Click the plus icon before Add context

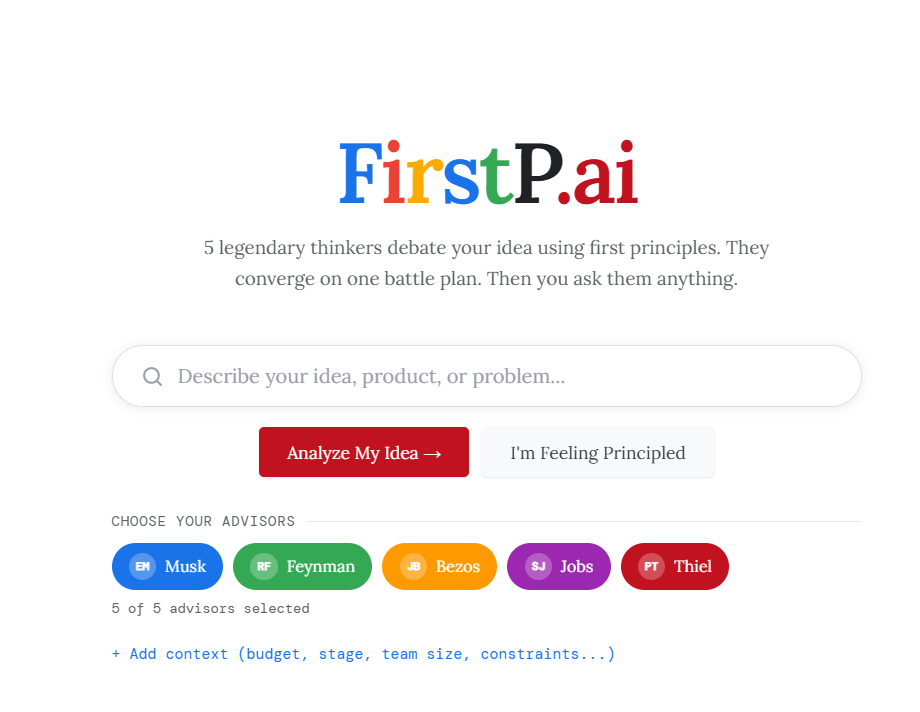[x=117, y=653]
